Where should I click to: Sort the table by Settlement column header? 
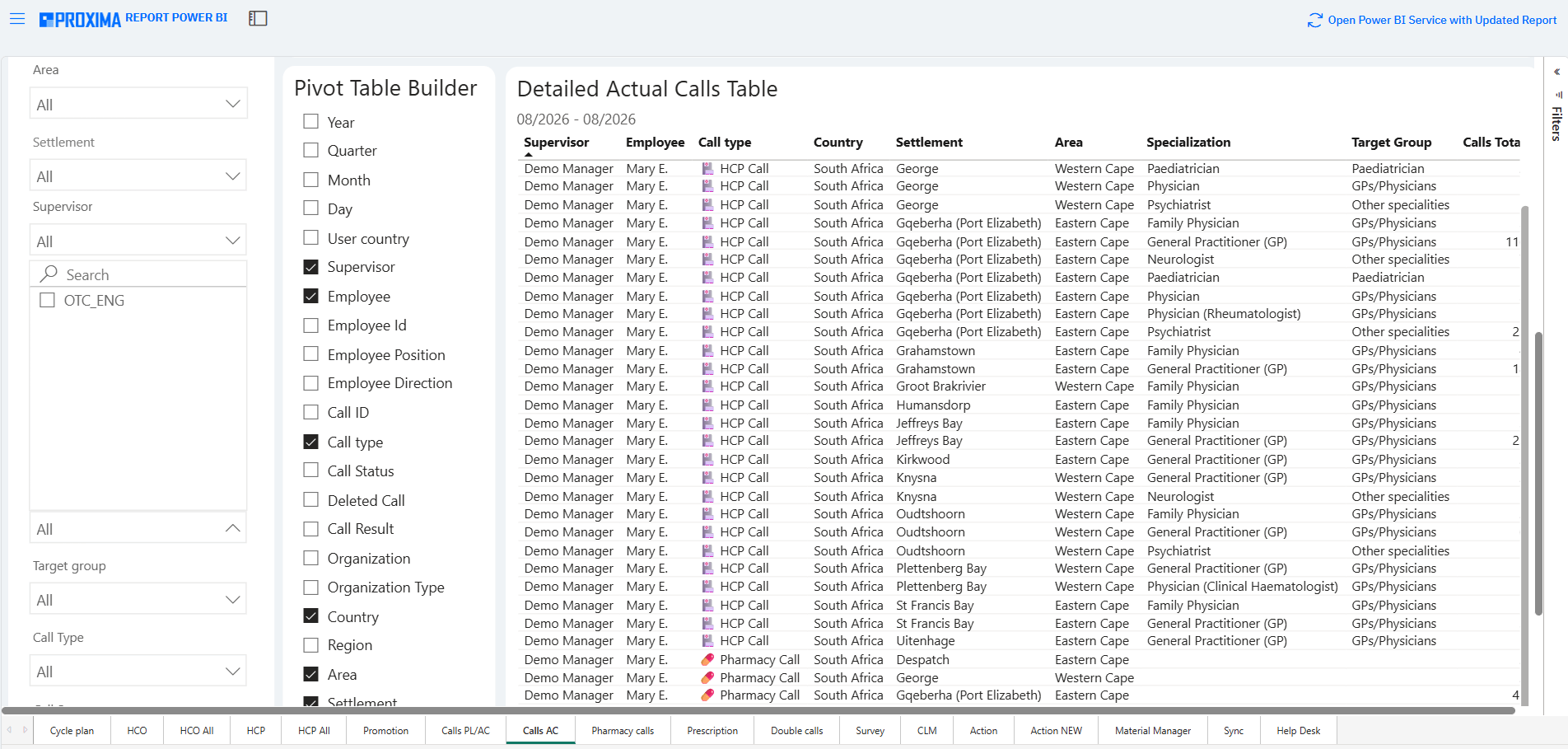click(929, 142)
